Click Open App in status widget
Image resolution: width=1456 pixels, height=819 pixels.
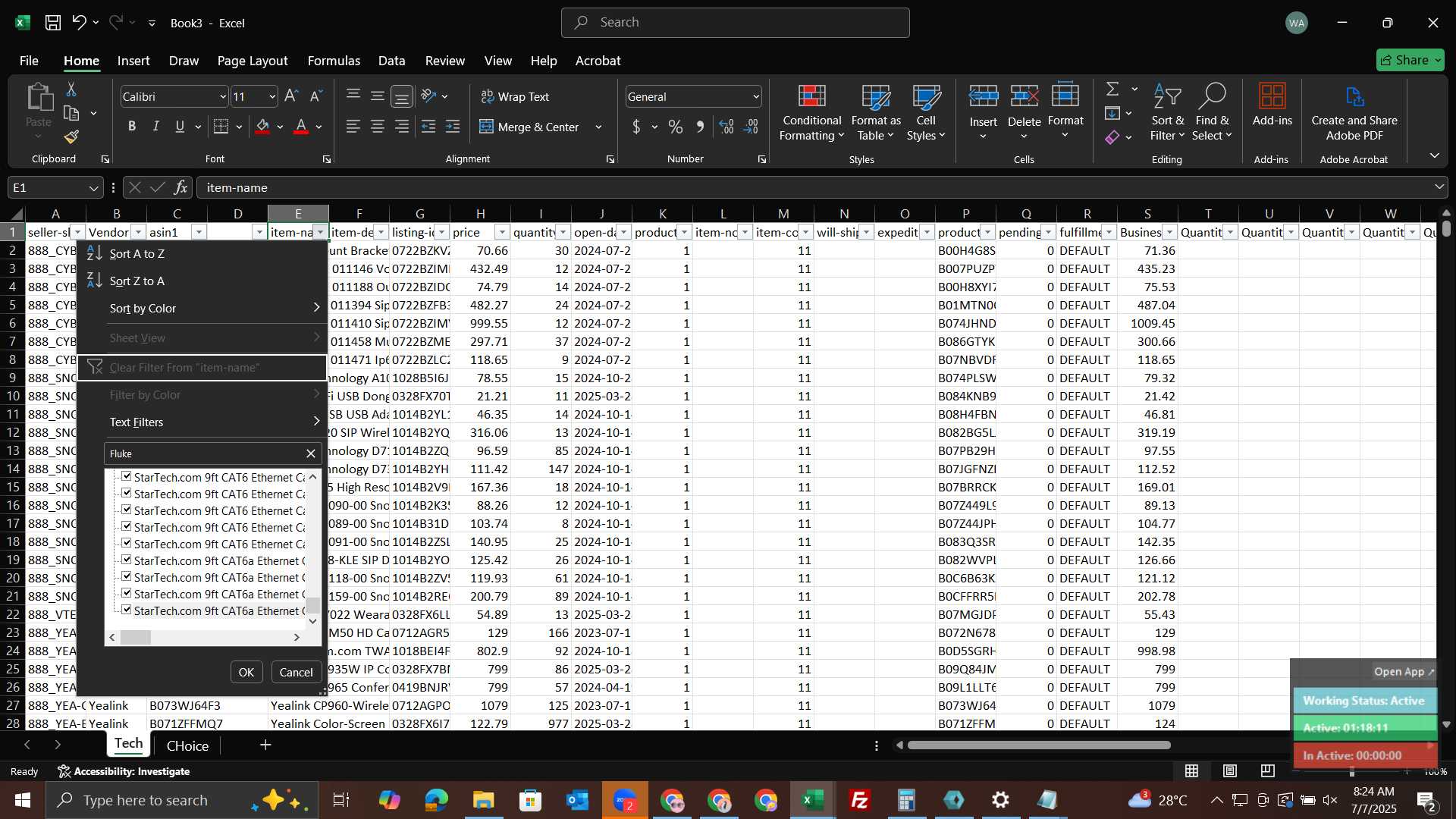click(1404, 672)
